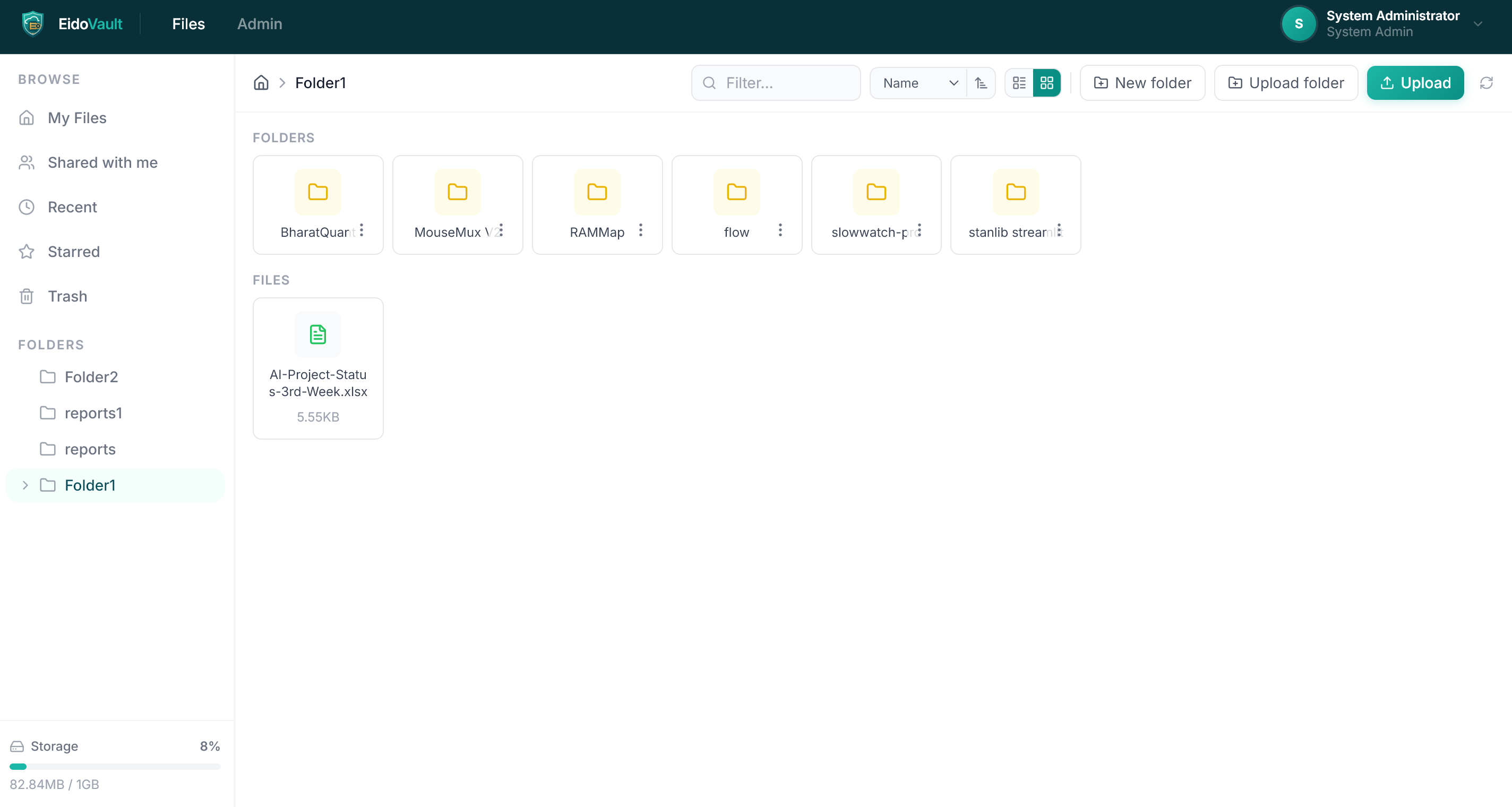This screenshot has width=1512, height=807.
Task: Toggle ascending sort order icon
Action: (981, 83)
